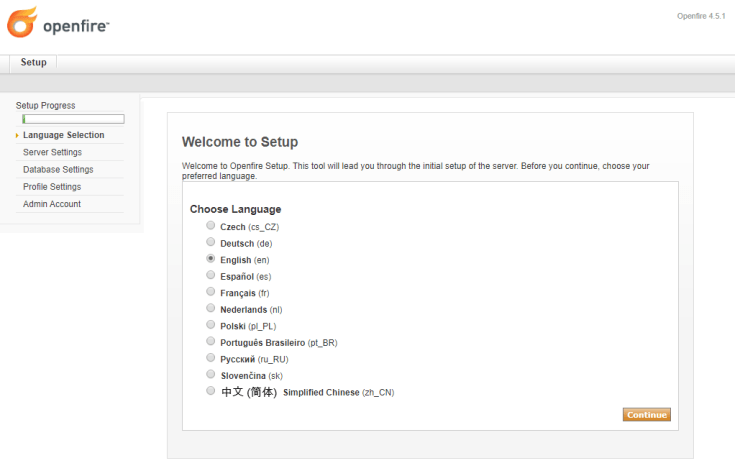Select the English (en) radio button

click(210, 259)
